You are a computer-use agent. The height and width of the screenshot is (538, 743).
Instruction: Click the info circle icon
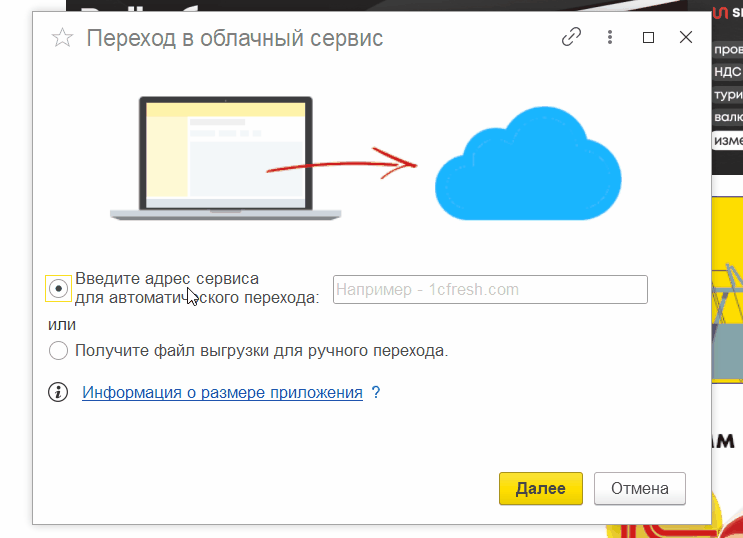tap(58, 392)
